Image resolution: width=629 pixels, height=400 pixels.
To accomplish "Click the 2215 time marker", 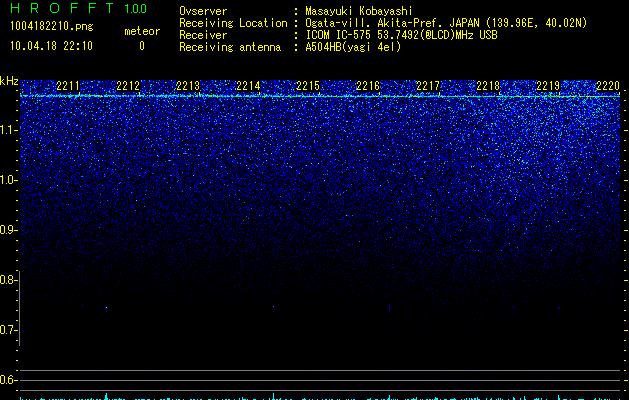I will coord(308,86).
